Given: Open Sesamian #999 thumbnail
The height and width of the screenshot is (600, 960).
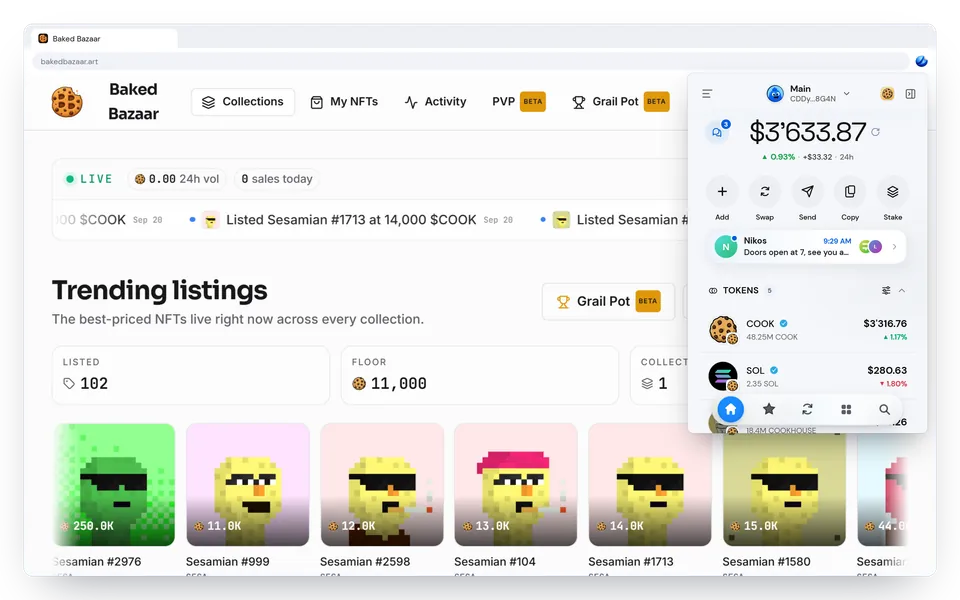Looking at the screenshot, I should point(247,484).
